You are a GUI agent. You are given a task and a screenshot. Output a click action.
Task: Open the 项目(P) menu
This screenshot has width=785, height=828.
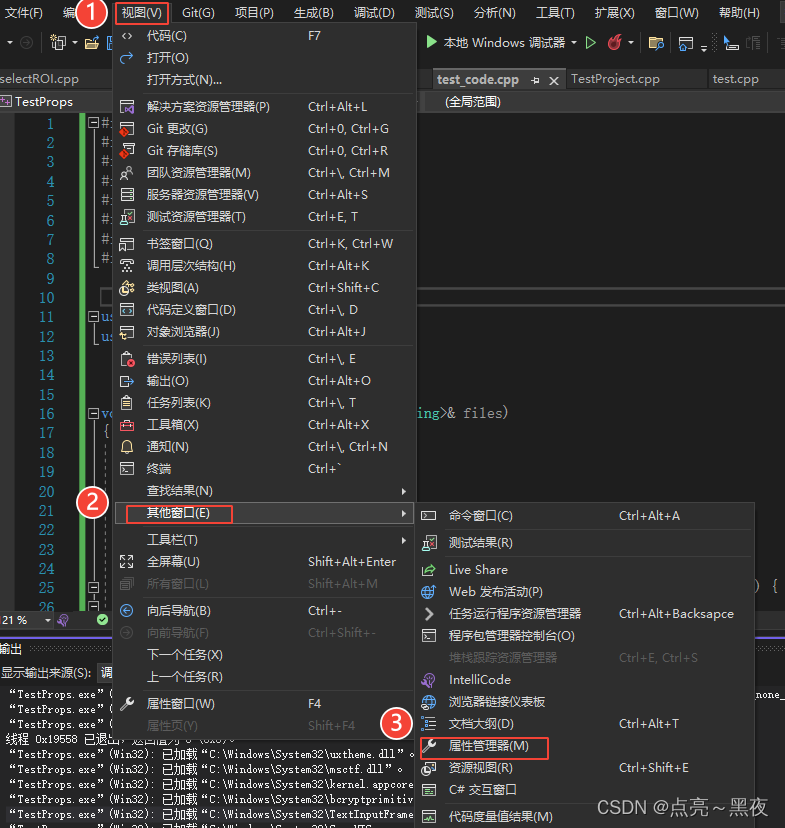tap(254, 13)
